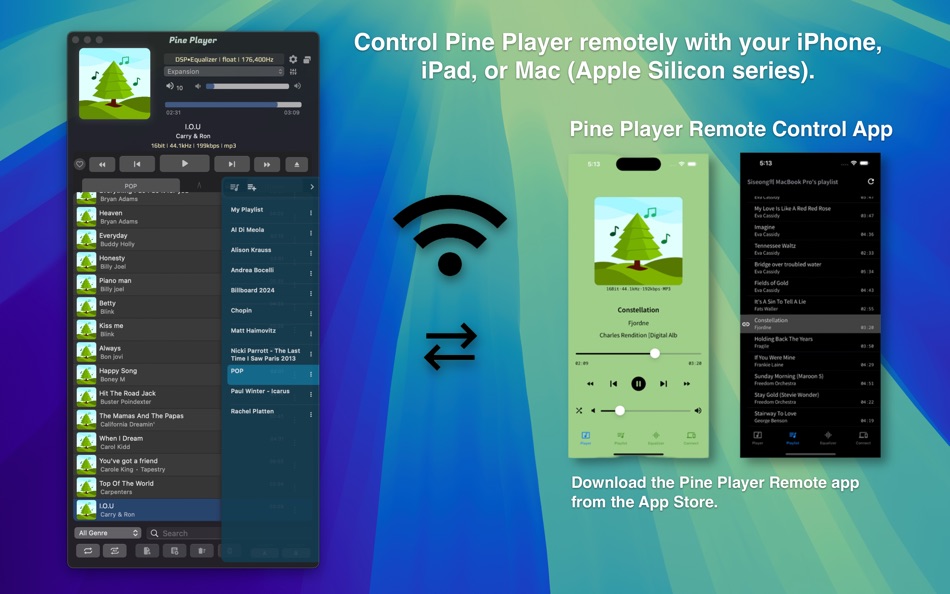Image resolution: width=950 pixels, height=594 pixels.
Task: Open the three-dot menu for Alison Krauss
Action: 311,253
